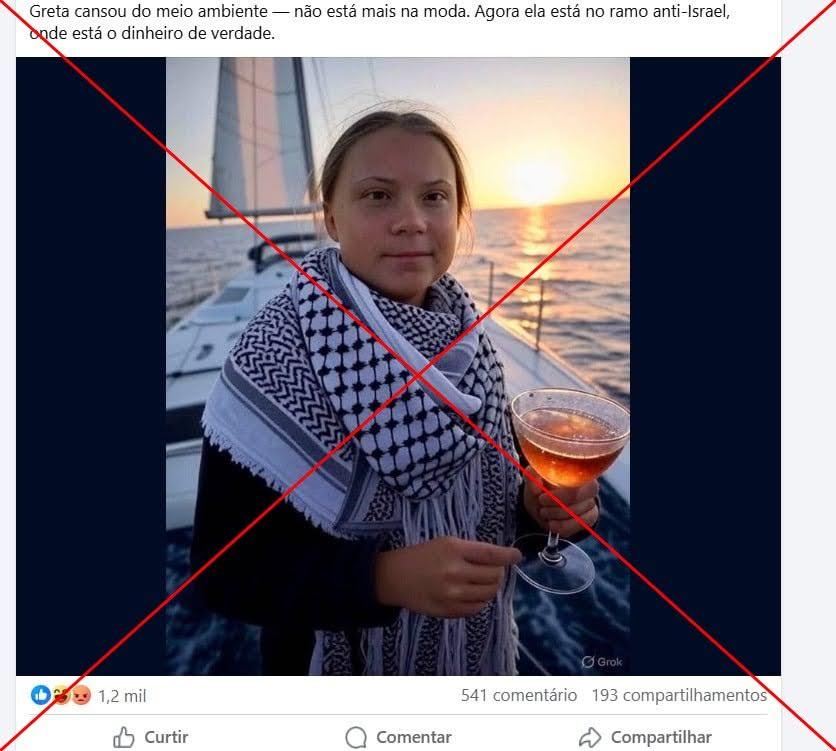Click the Curtir button label
836x751 pixels.
[166, 738]
